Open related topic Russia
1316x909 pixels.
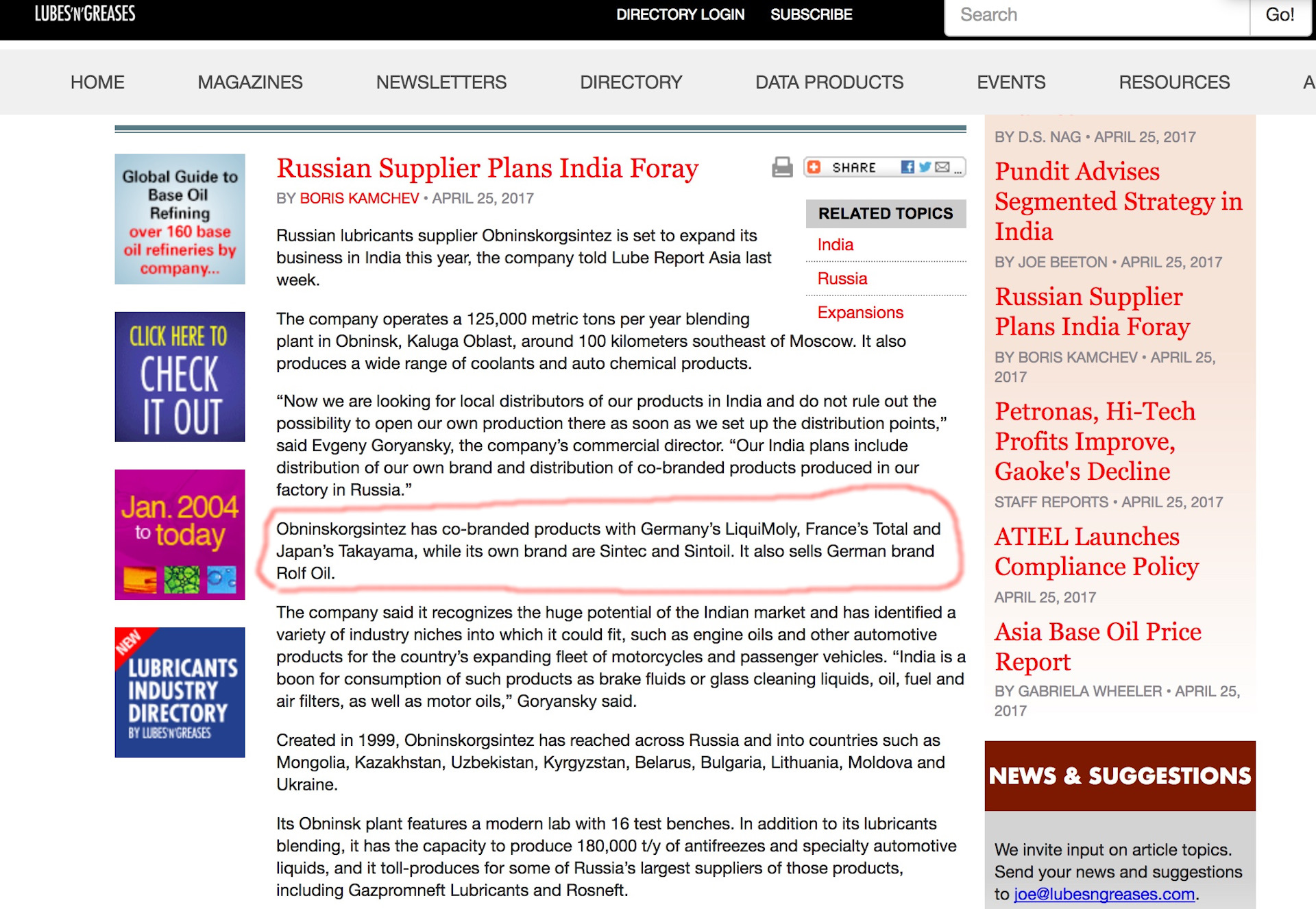pyautogui.click(x=842, y=278)
